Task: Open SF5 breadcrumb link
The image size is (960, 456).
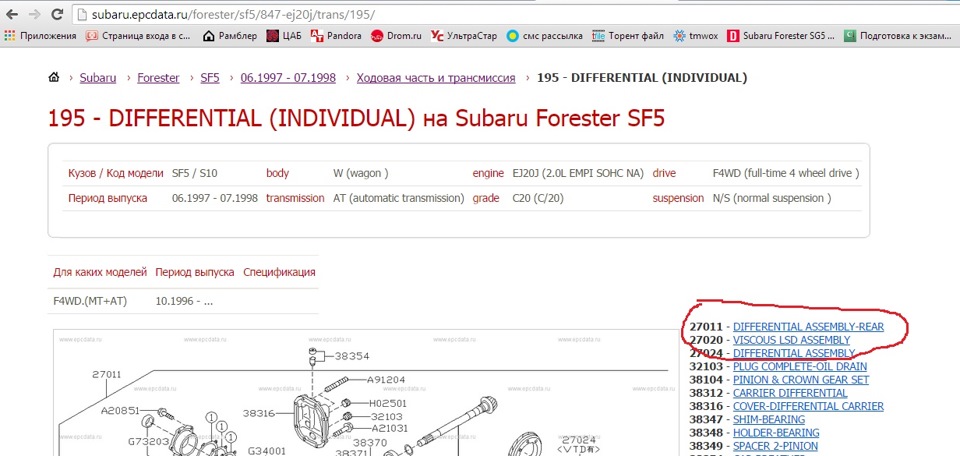Action: pyautogui.click(x=210, y=78)
